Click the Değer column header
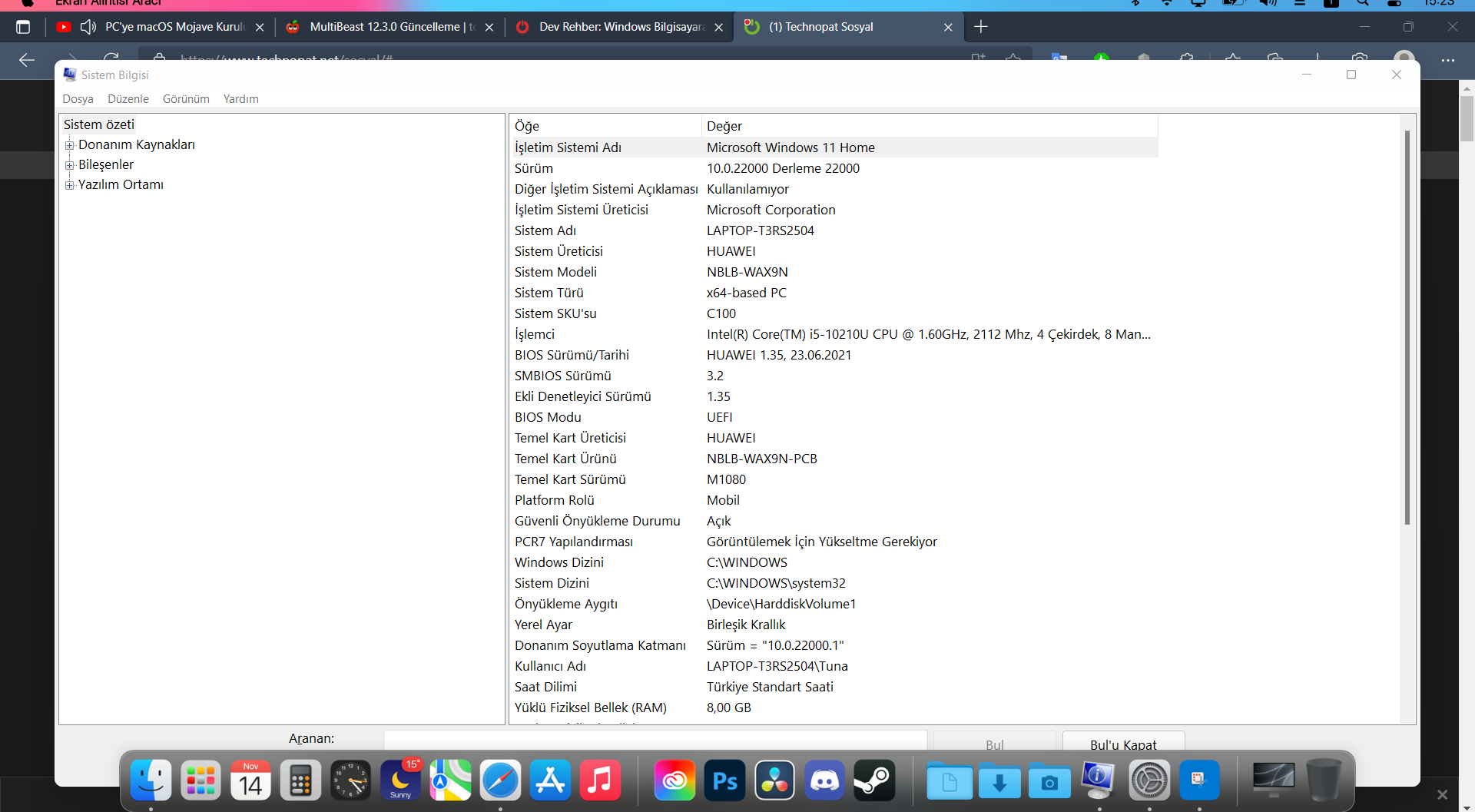This screenshot has height=812, width=1475. (930, 126)
